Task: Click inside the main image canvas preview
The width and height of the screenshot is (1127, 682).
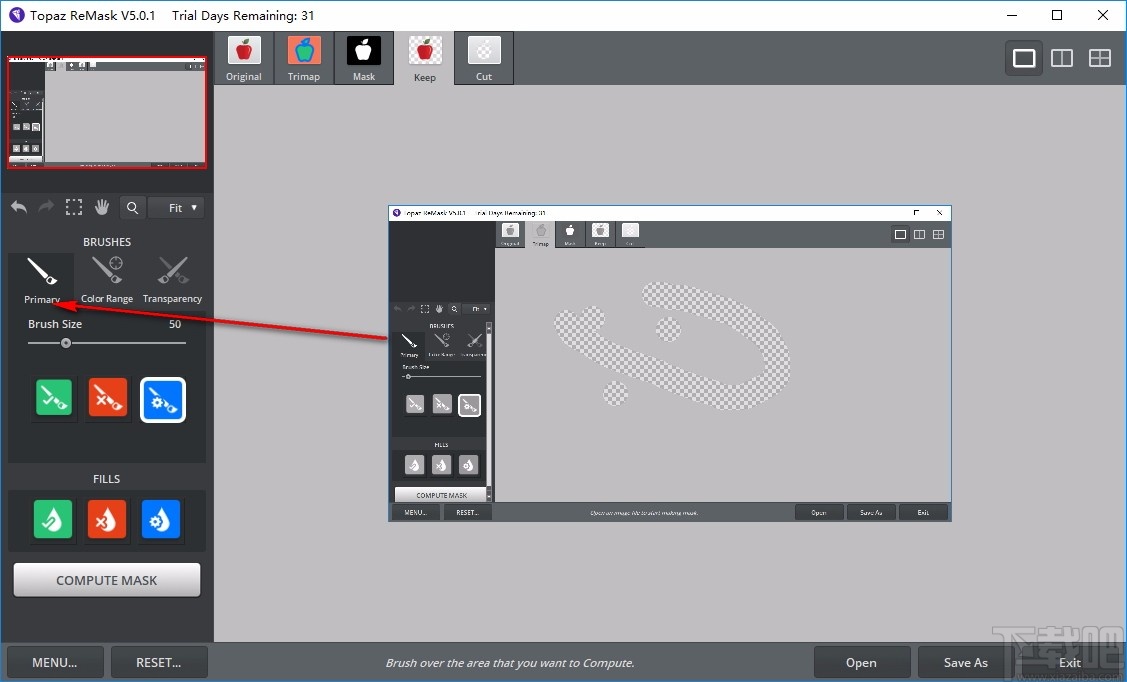Action: 670,364
